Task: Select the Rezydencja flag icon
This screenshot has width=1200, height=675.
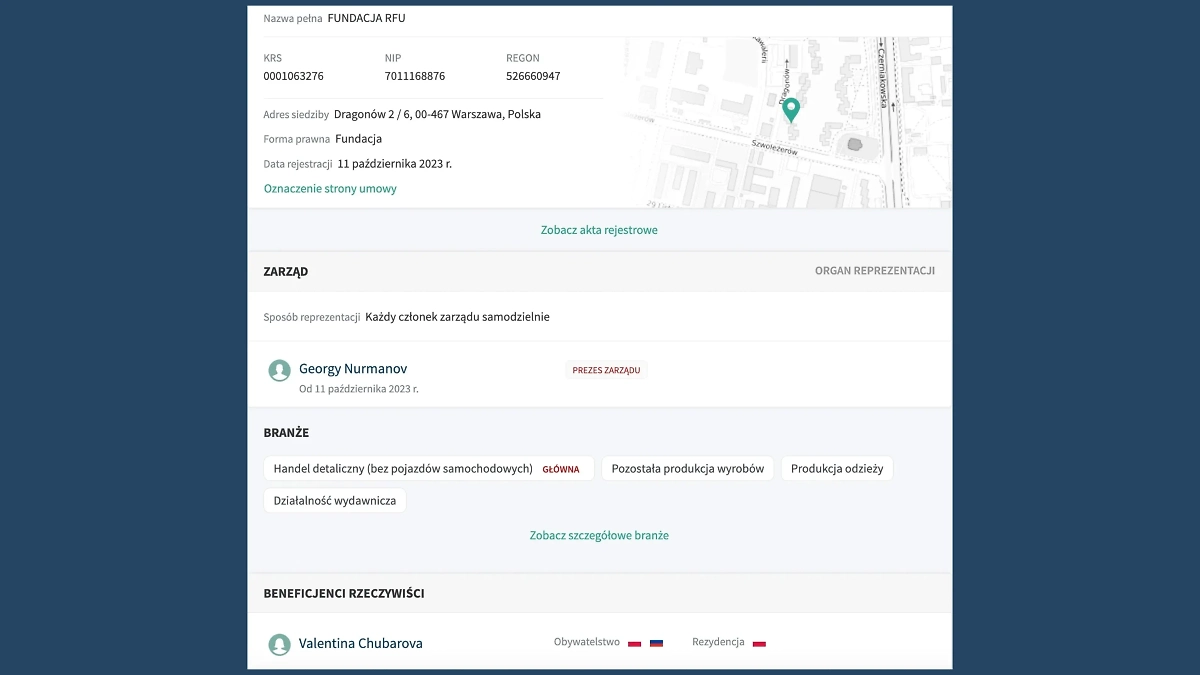Action: point(760,642)
